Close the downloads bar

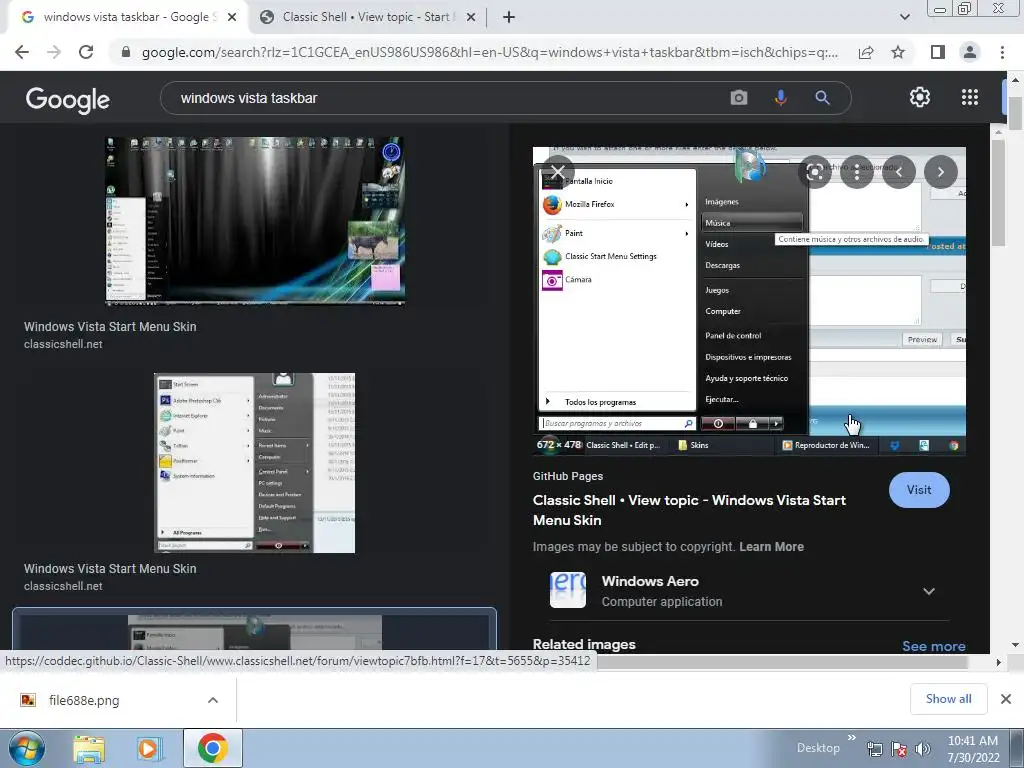[x=1006, y=699]
